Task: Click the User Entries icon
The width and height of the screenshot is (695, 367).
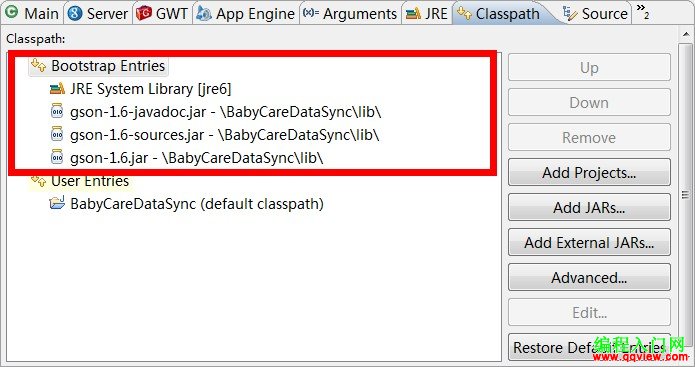Action: pyautogui.click(x=39, y=181)
